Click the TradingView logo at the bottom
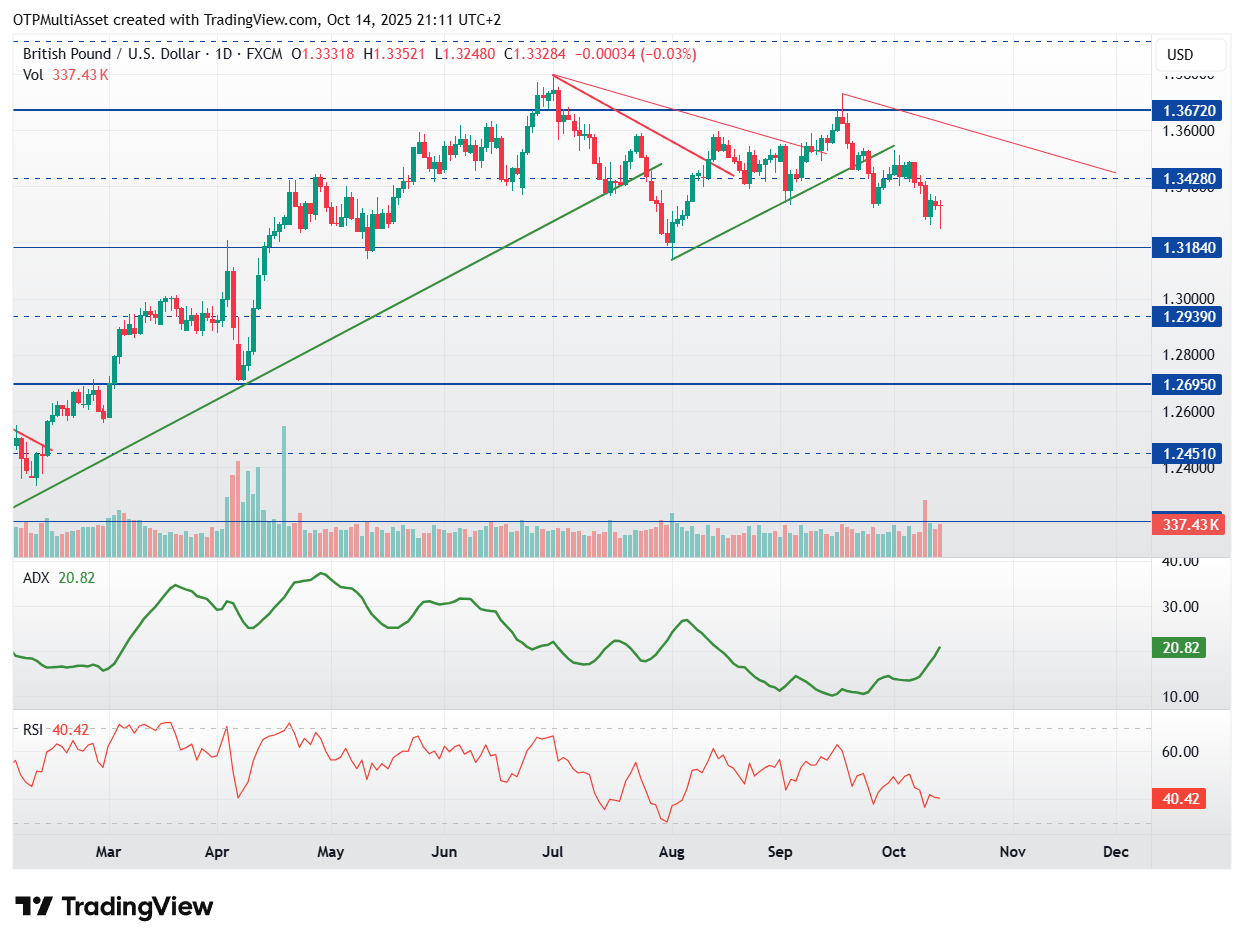Screen dimensions: 1244x944 pyautogui.click(x=115, y=907)
